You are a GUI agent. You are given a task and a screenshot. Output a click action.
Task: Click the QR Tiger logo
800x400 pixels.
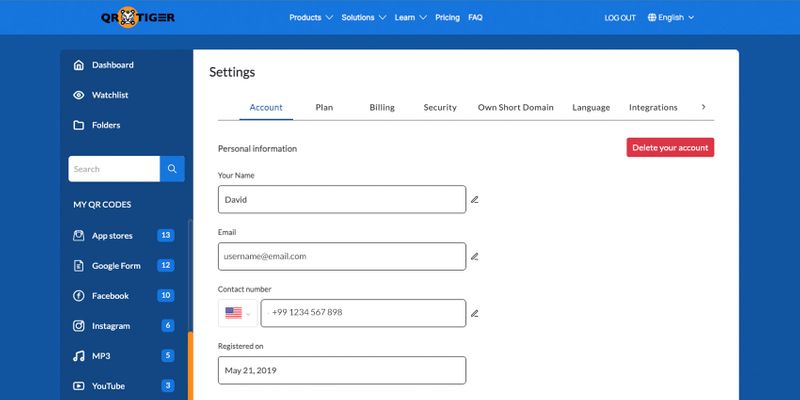point(138,17)
